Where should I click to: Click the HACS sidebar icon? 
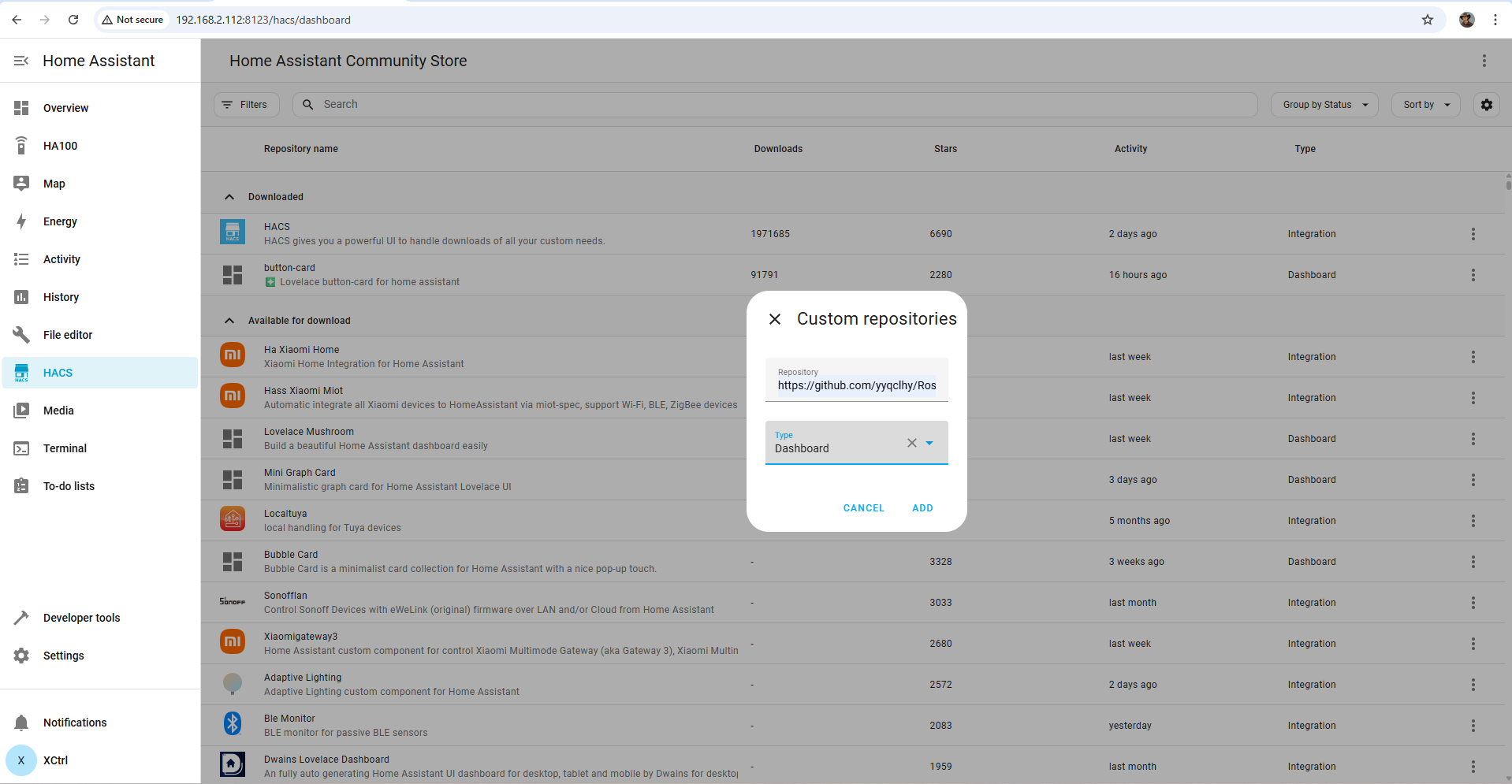(x=21, y=373)
